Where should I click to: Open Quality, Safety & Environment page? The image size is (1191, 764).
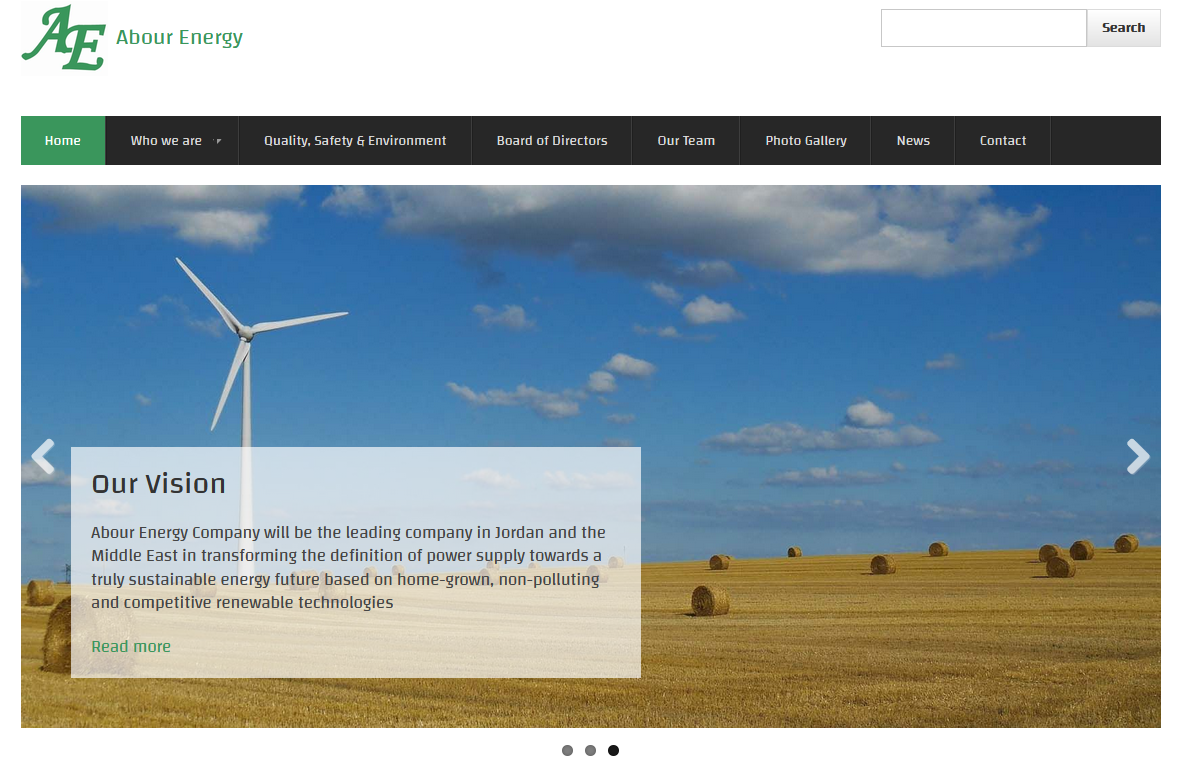(x=355, y=140)
